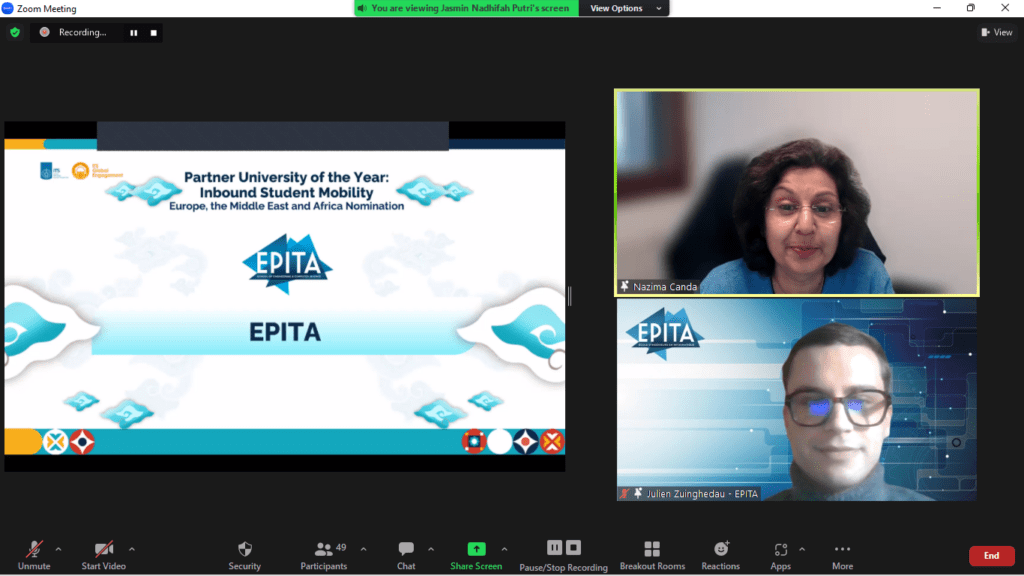The width and height of the screenshot is (1024, 576).
Task: Click the red End button
Action: pos(990,556)
